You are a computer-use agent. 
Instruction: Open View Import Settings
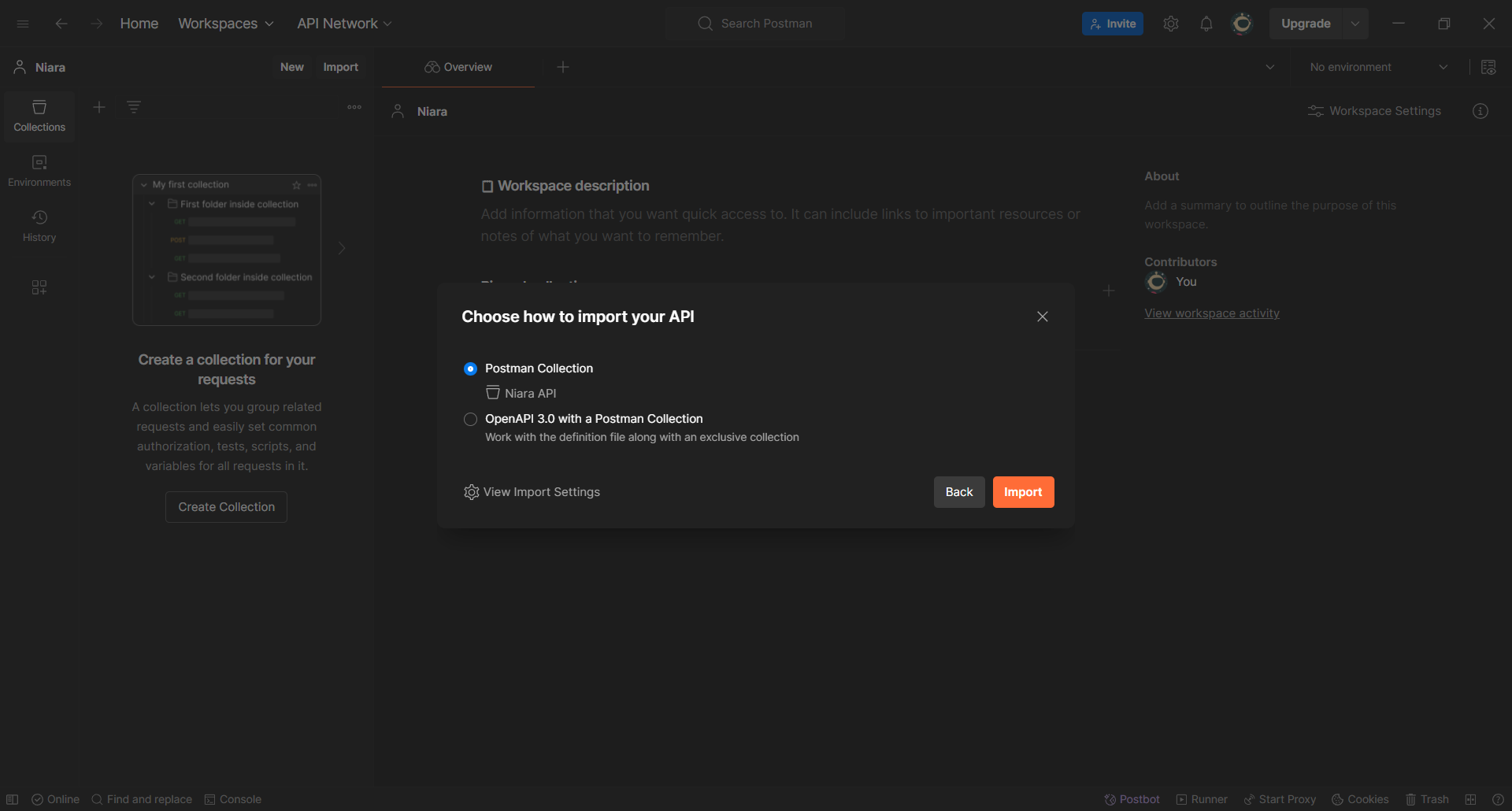coord(532,492)
